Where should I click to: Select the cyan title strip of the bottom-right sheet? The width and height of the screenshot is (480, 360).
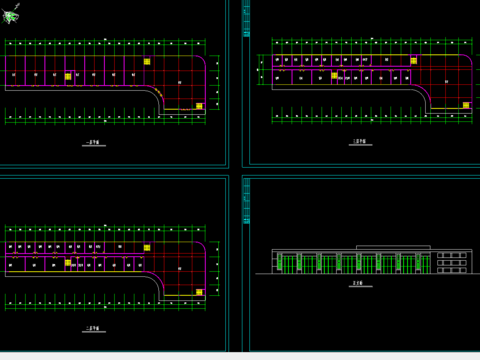click(247, 201)
